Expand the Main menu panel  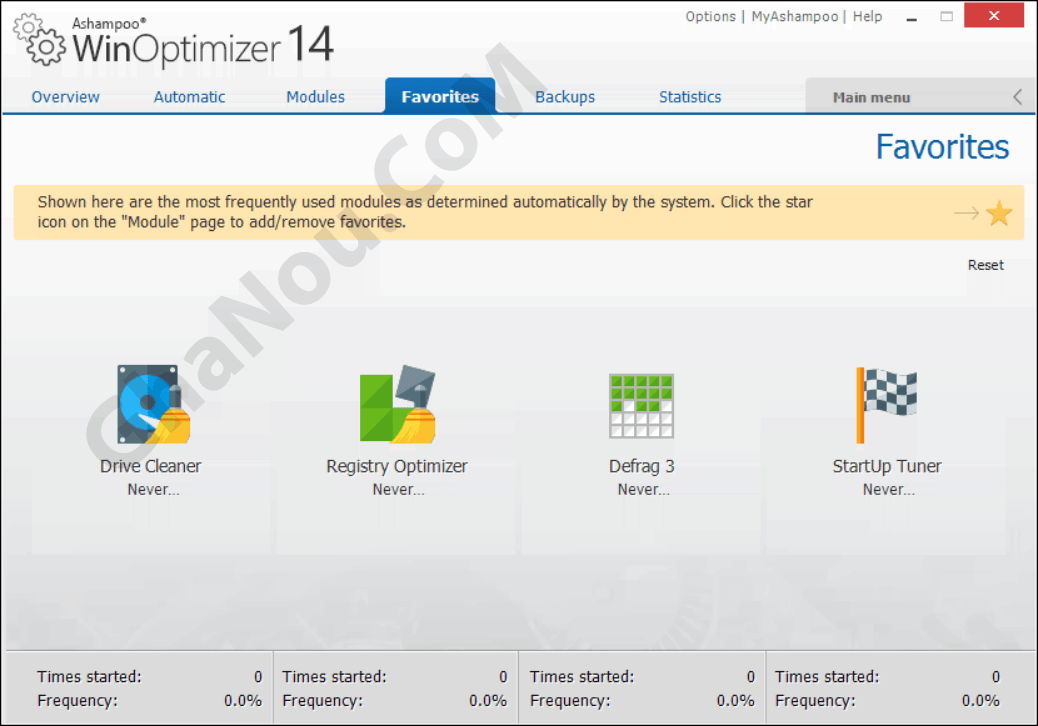[871, 98]
